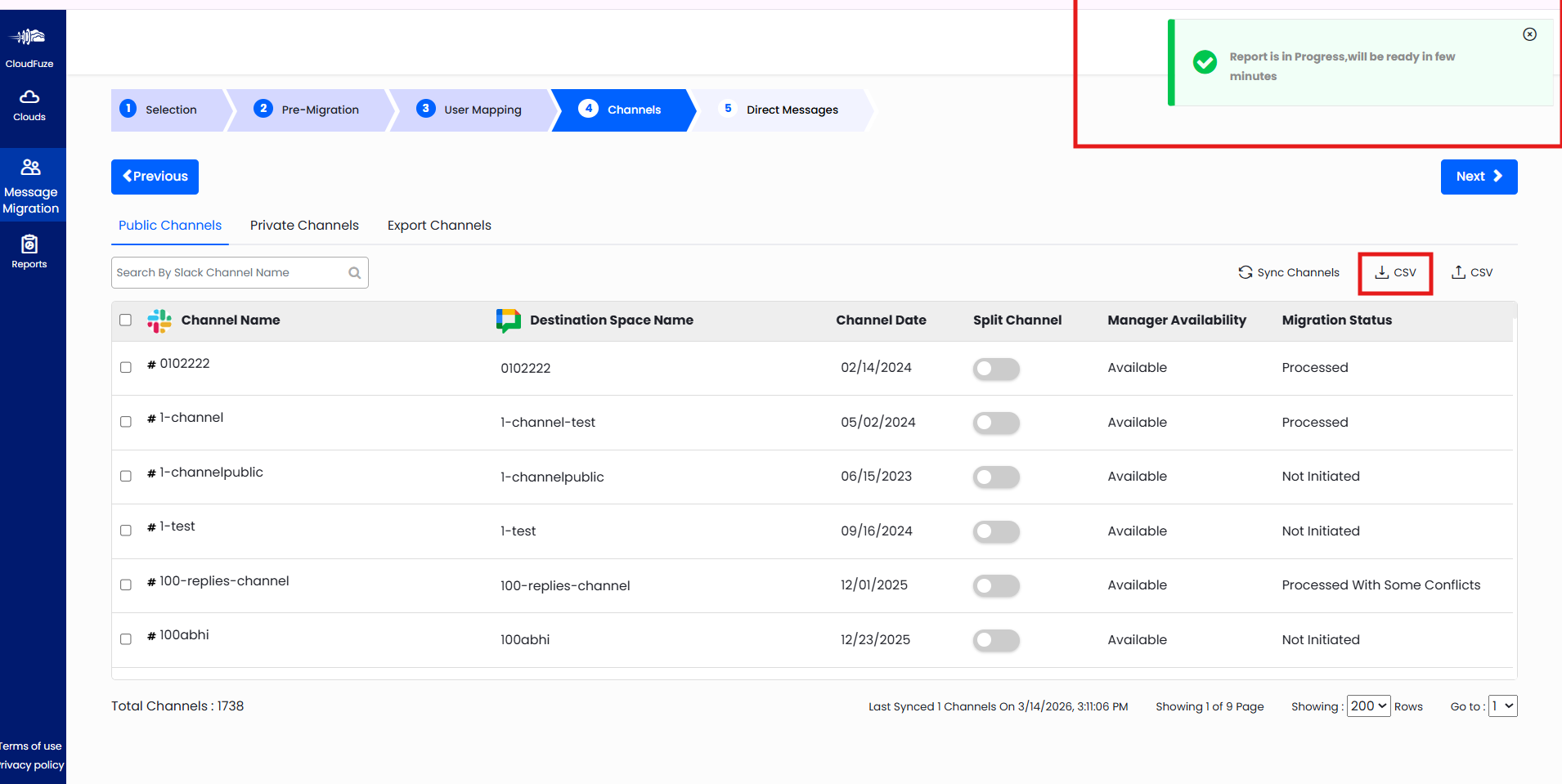1562x784 pixels.
Task: Click the Split Channel column header
Action: 1017,320
